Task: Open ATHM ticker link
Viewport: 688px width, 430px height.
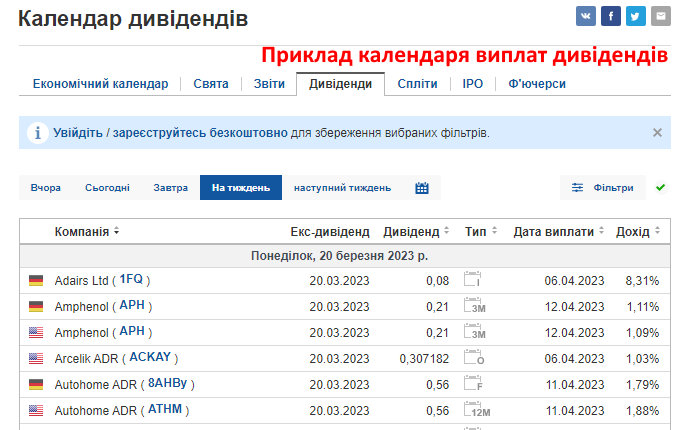Action: click(165, 409)
